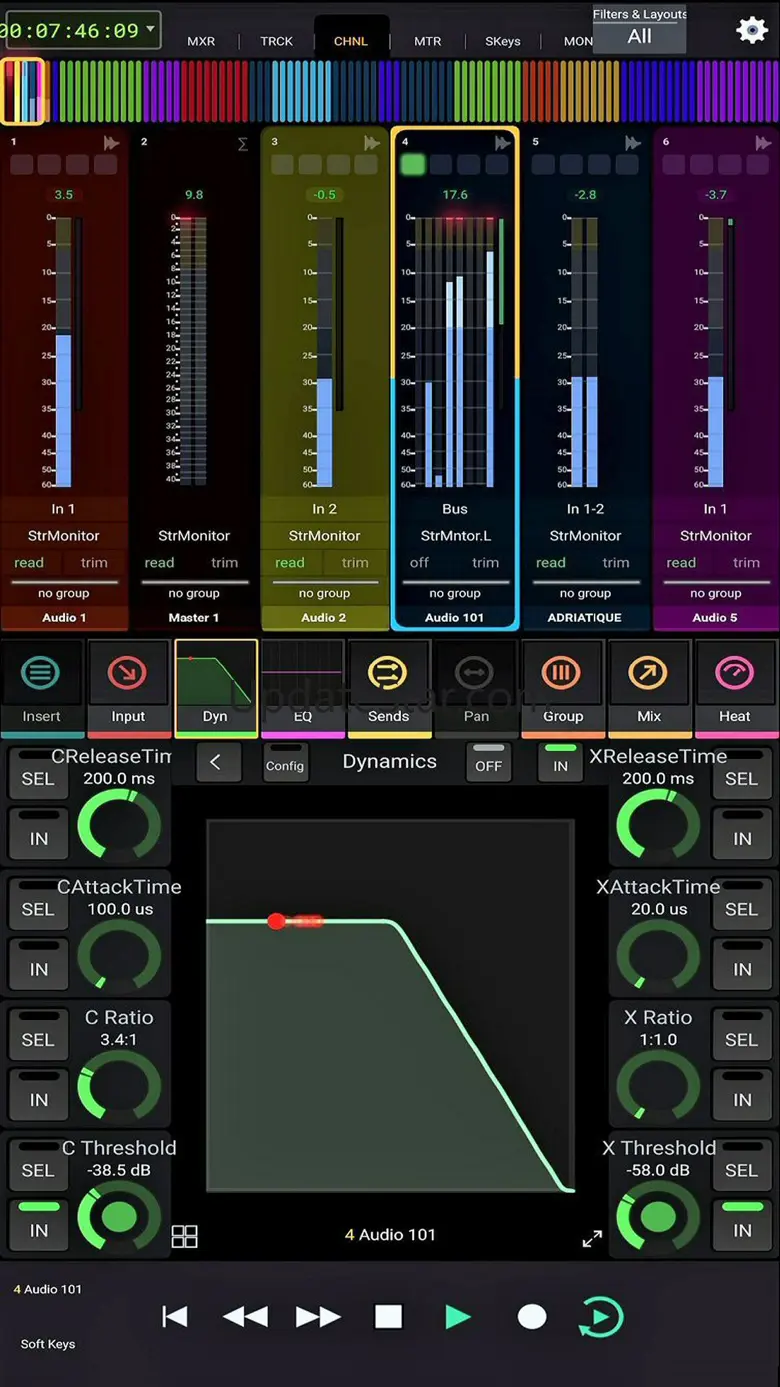This screenshot has height=1387, width=780.
Task: Open the EQ function
Action: point(302,687)
